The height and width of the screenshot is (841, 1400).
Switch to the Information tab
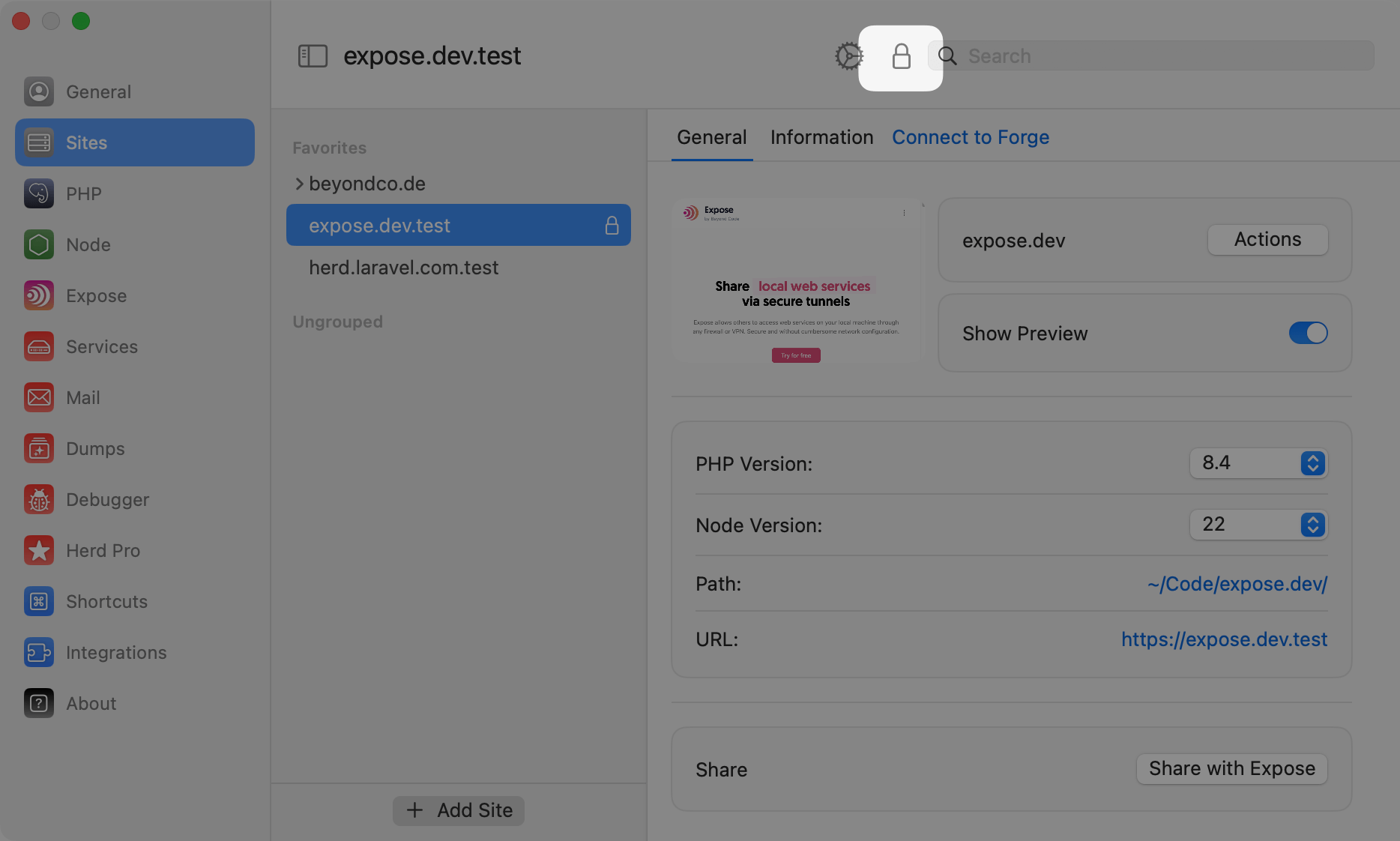tap(822, 137)
